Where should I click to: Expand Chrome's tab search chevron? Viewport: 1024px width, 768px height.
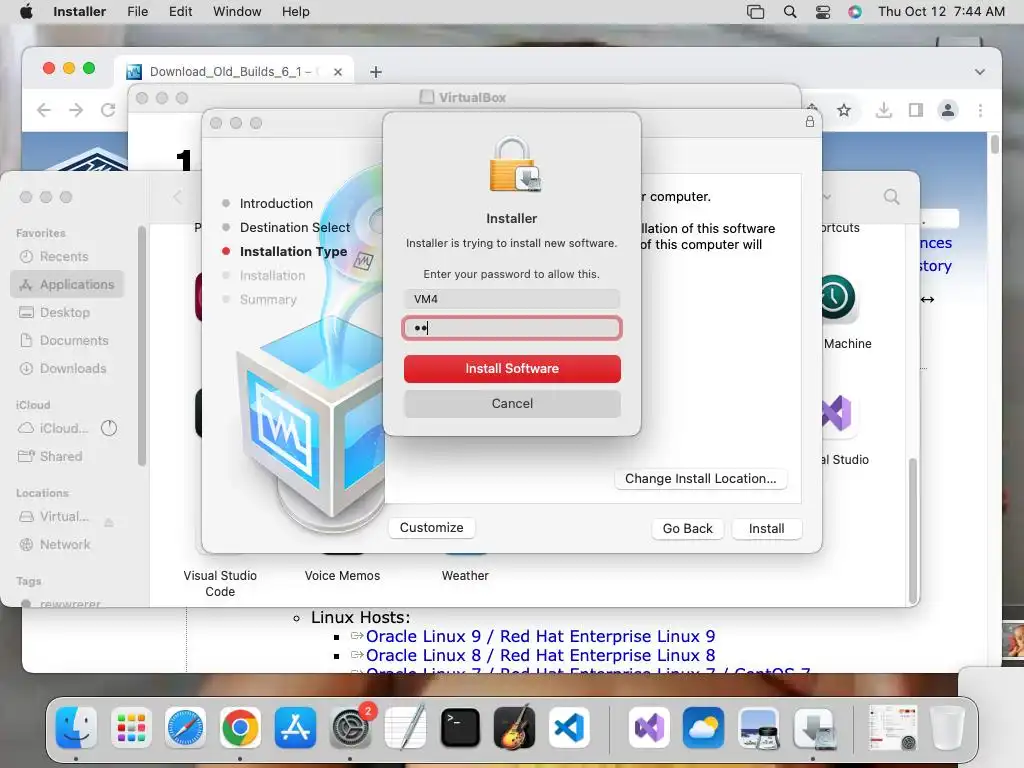point(980,72)
